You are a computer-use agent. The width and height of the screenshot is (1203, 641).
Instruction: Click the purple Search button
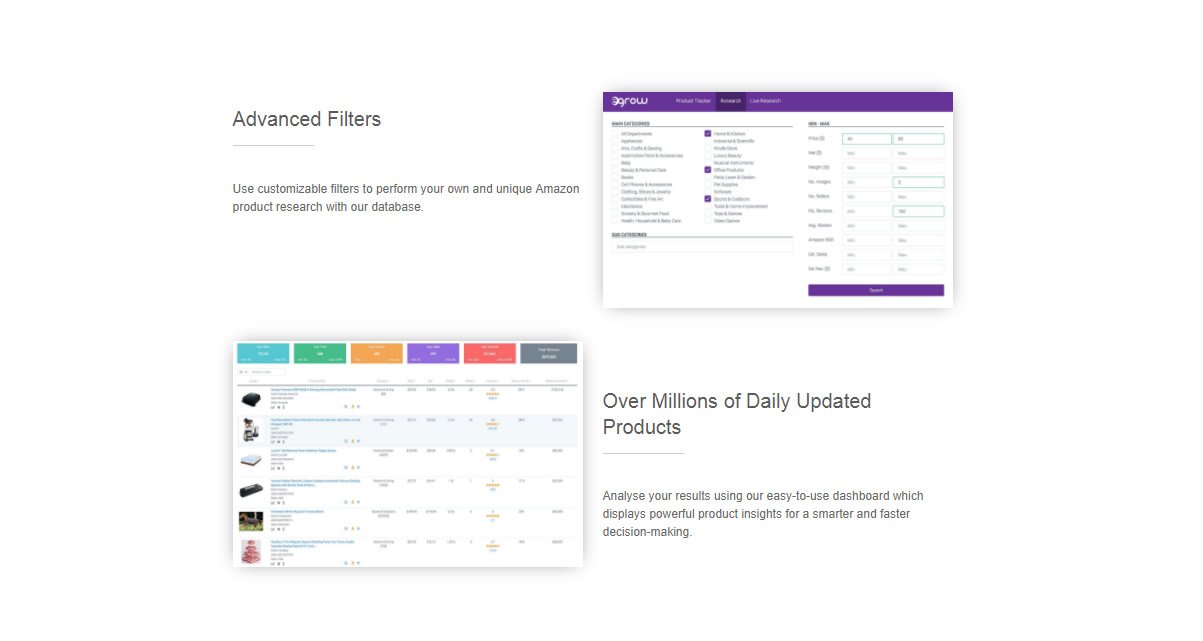tap(876, 290)
